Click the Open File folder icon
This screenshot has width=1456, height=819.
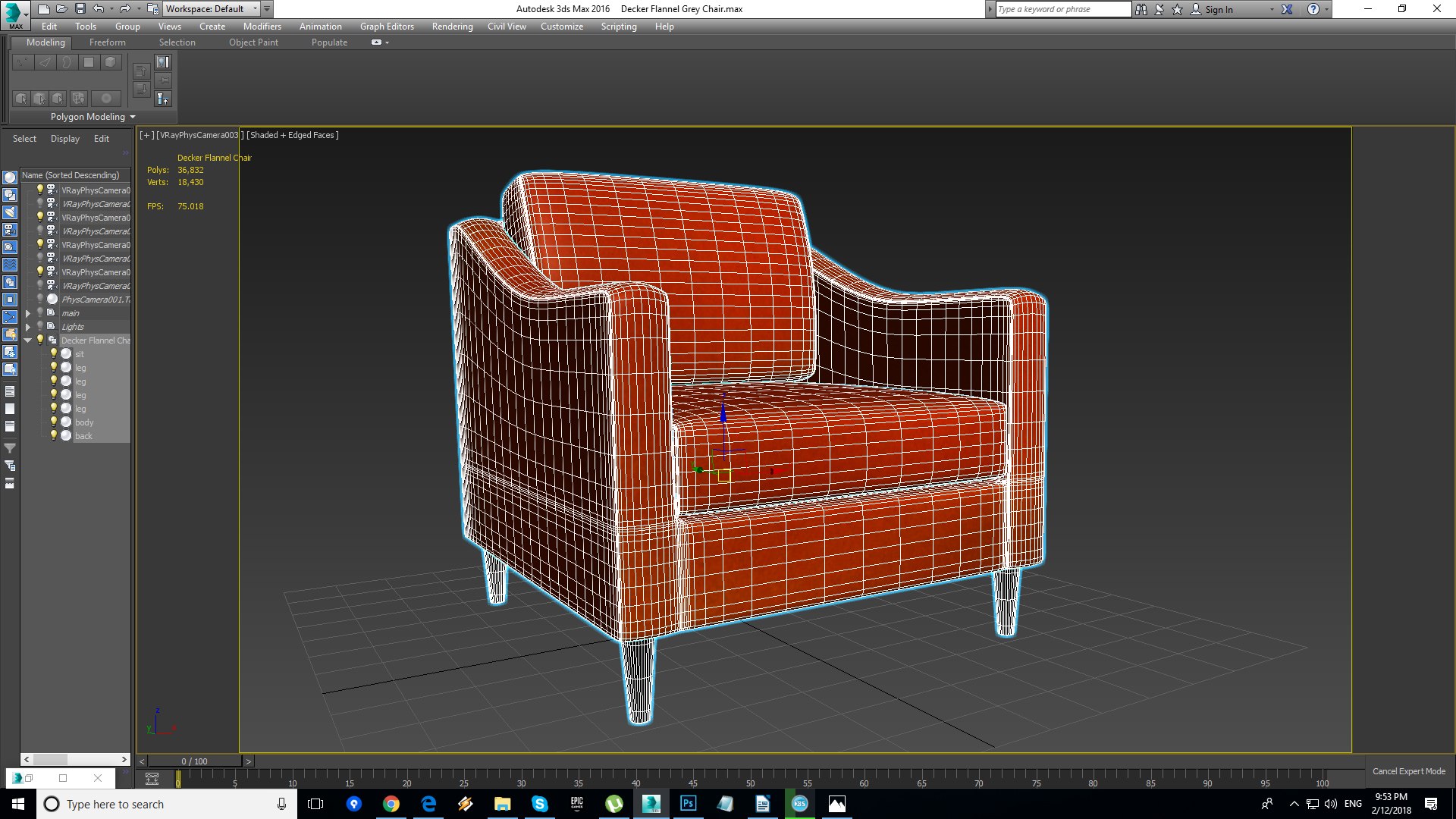tap(61, 9)
